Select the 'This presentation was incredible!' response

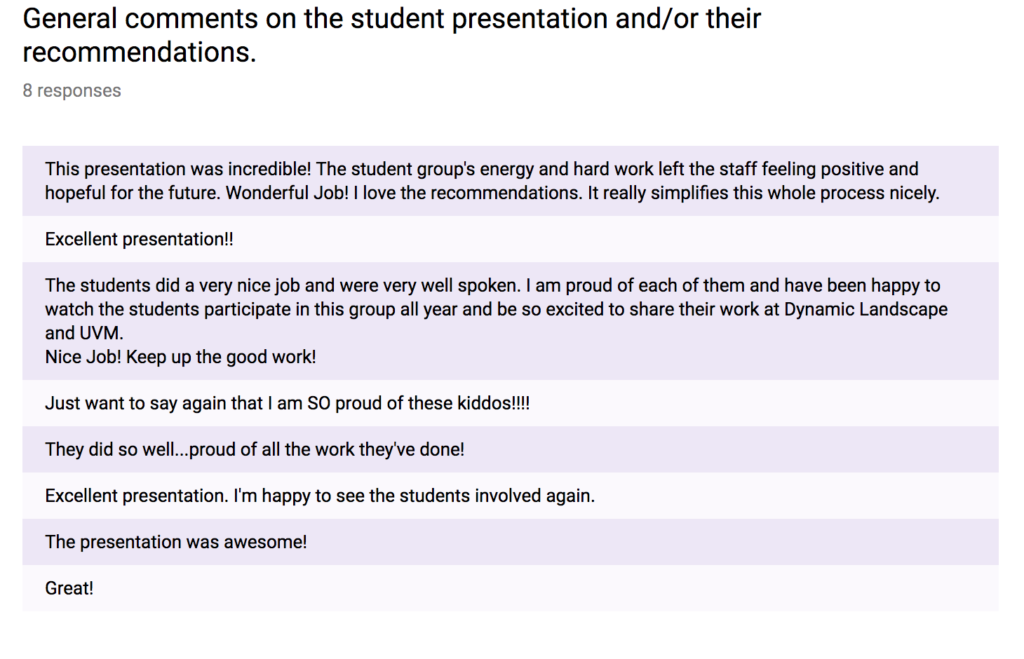coord(510,181)
